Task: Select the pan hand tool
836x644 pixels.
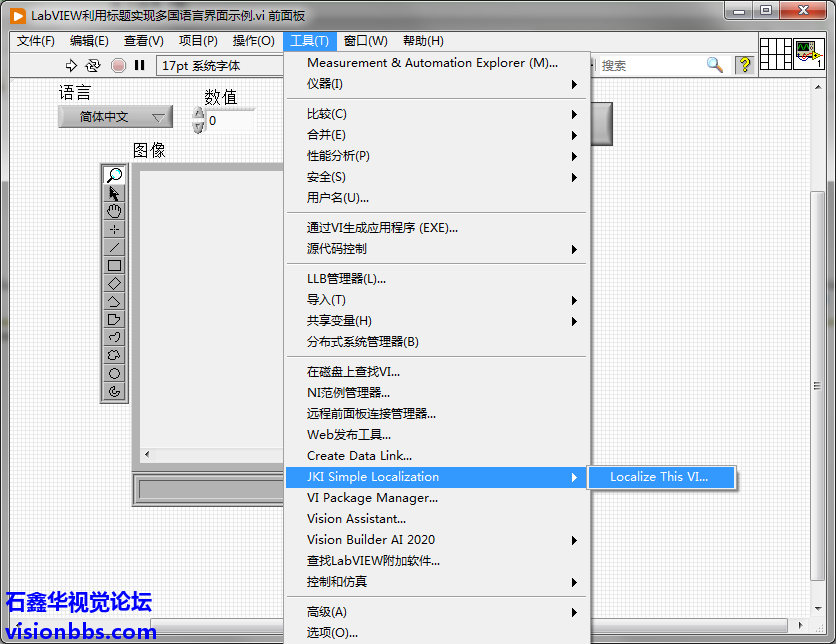Action: (x=115, y=211)
